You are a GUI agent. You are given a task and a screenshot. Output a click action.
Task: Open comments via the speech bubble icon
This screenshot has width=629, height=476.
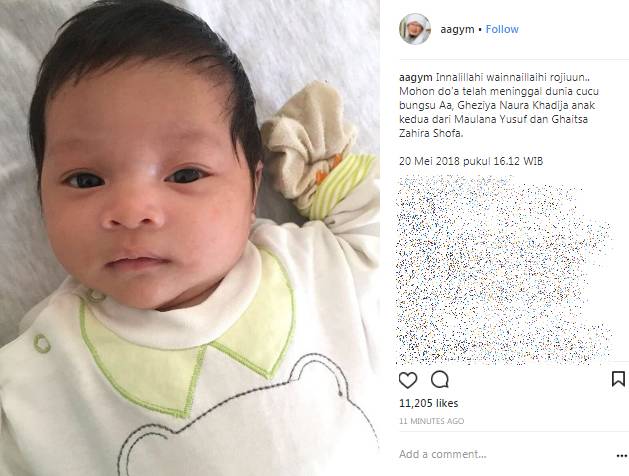pos(440,379)
